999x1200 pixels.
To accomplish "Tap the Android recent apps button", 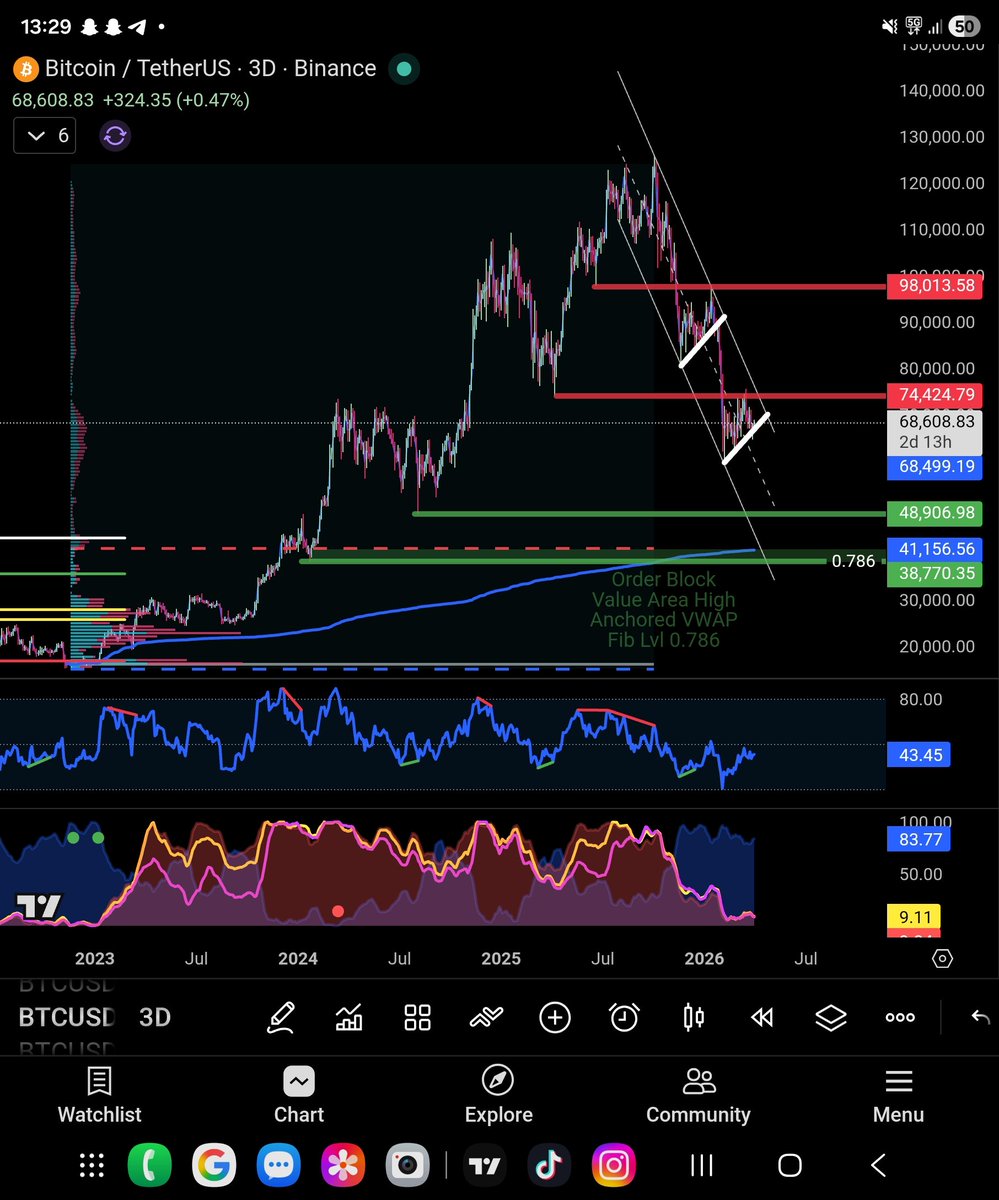I will [702, 1165].
